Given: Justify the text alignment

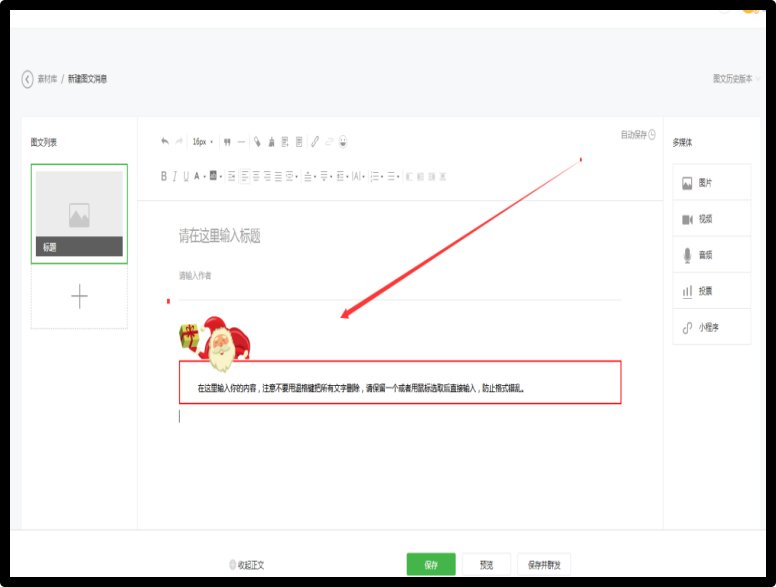Looking at the screenshot, I should click(278, 176).
